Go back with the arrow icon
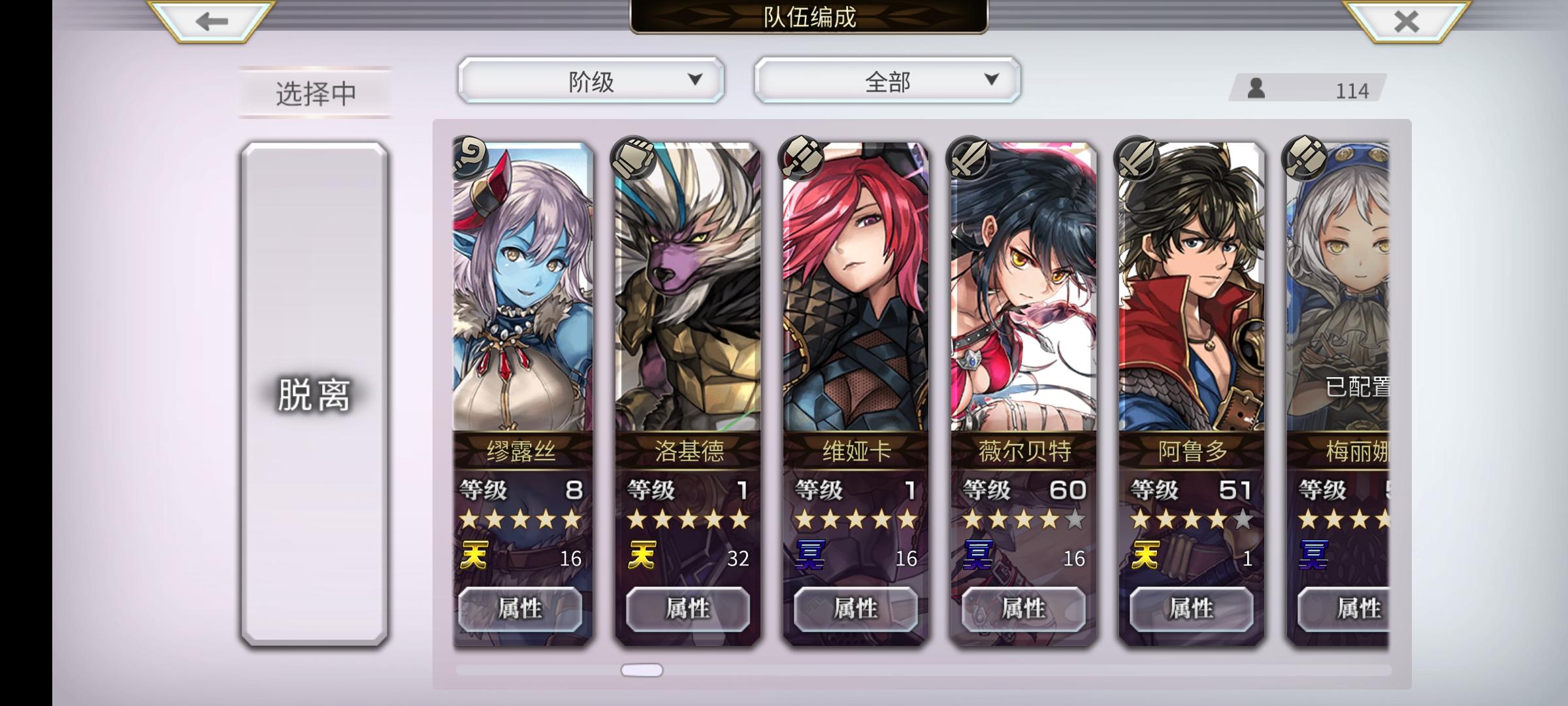1568x706 pixels. 211,22
